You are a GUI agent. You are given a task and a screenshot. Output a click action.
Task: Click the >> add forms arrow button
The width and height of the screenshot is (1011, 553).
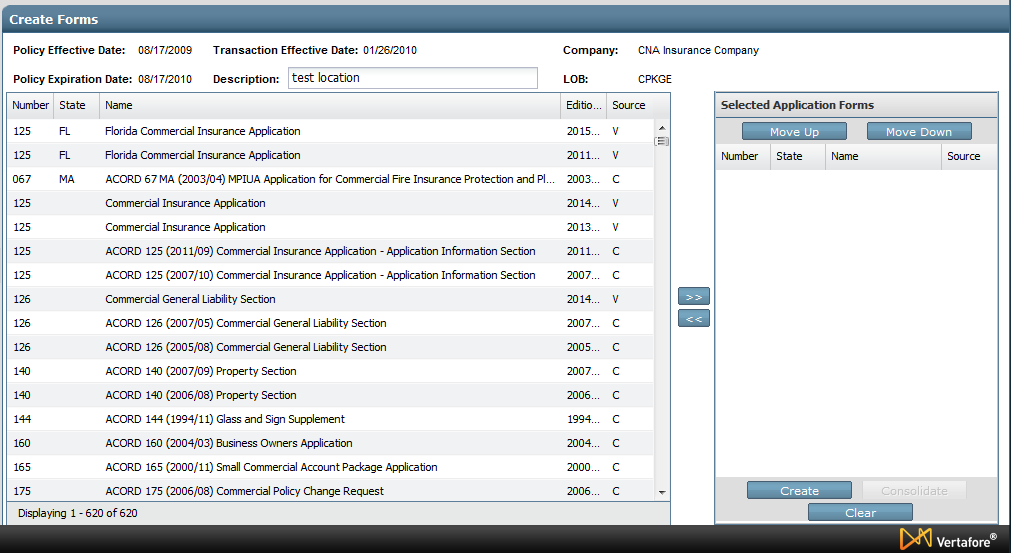point(693,297)
